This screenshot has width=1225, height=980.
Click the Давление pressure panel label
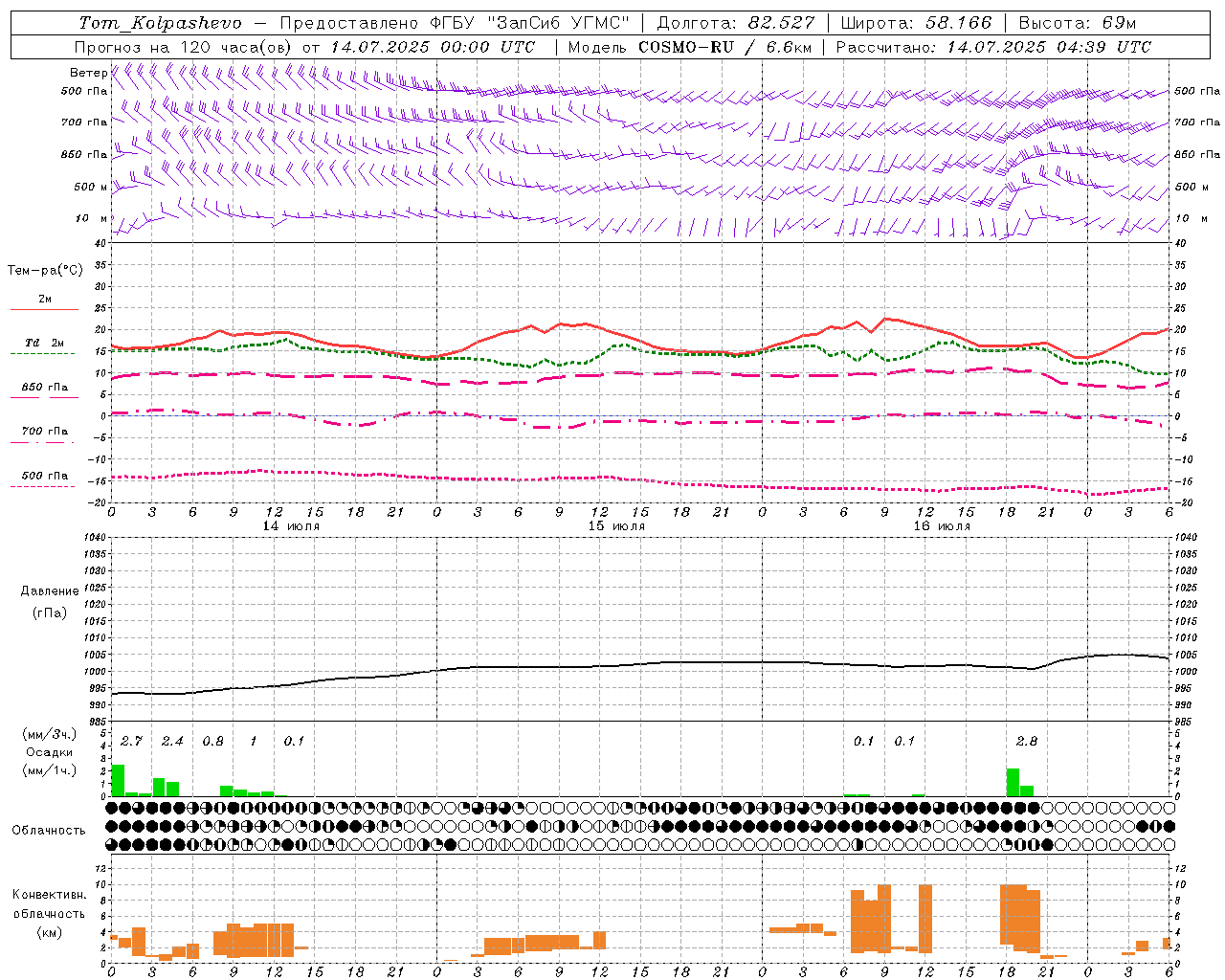pos(50,591)
